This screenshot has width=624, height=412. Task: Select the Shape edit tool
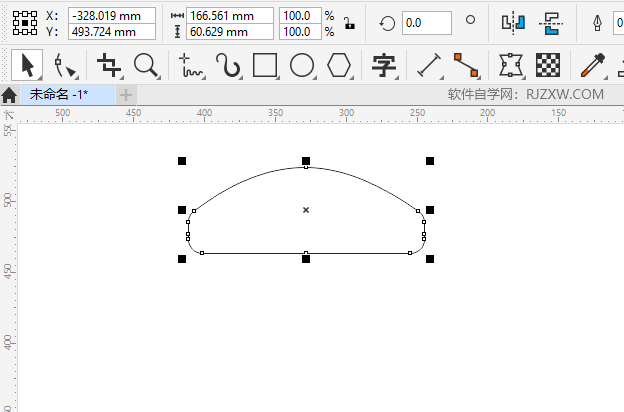click(64, 65)
